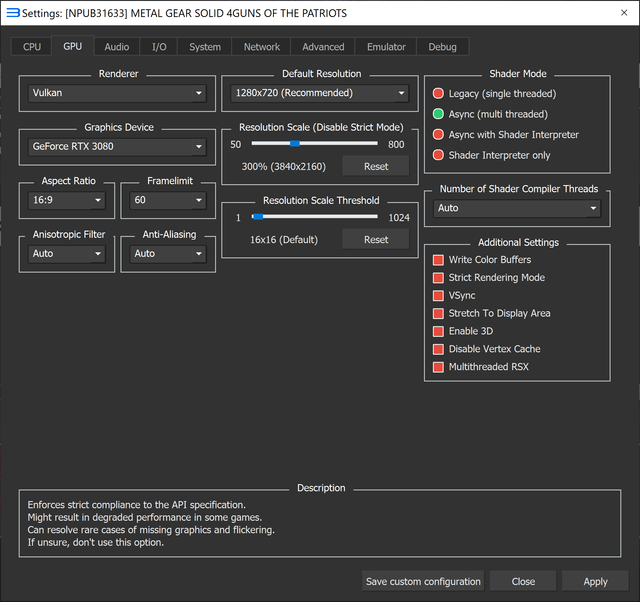Toggle Disable Vertex Cache checkbox

tap(487, 349)
